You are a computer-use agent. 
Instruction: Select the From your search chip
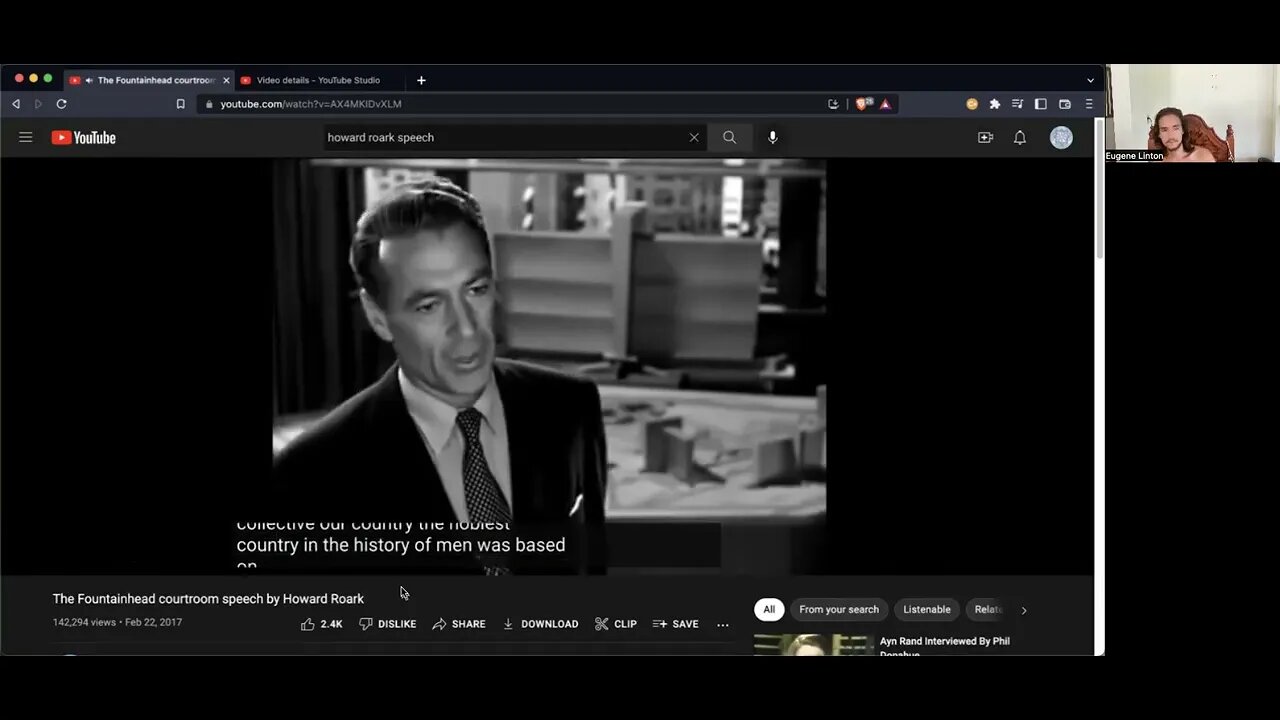point(839,609)
